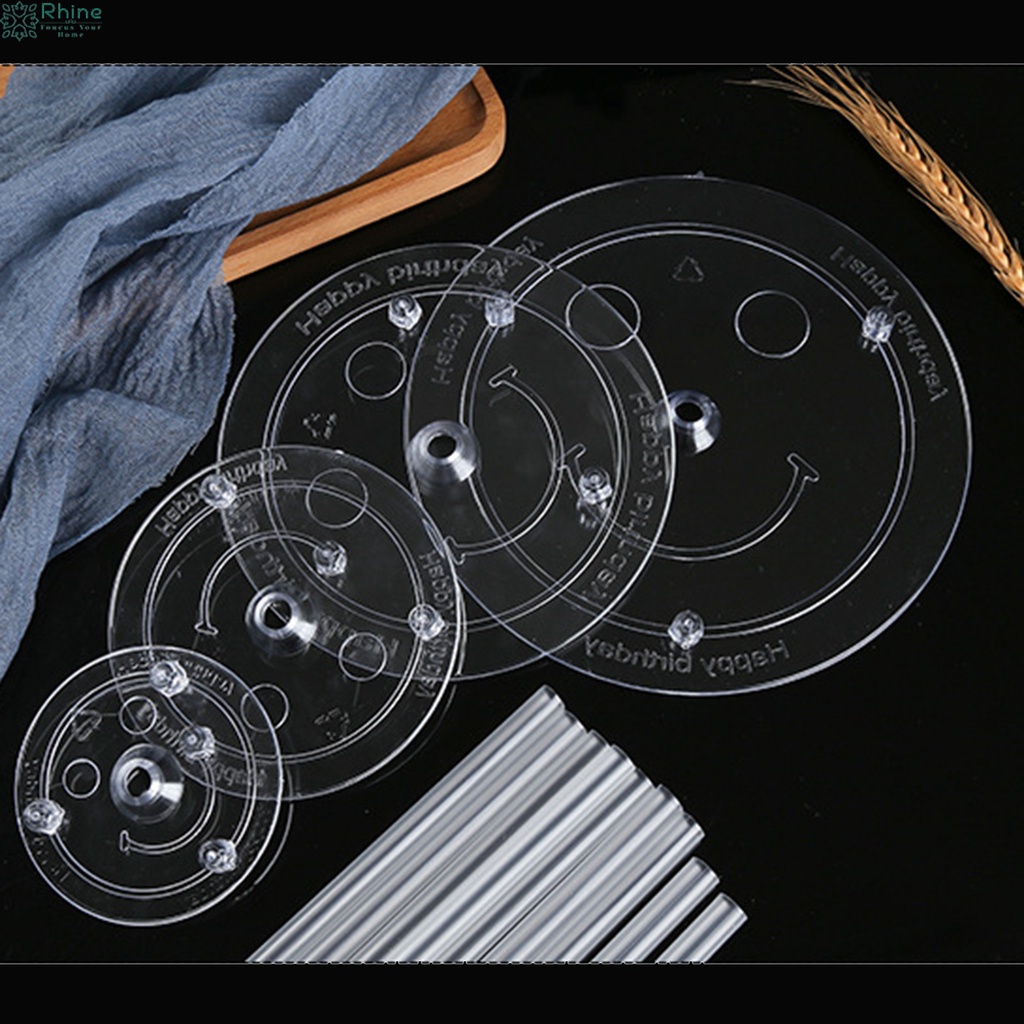
Task: Click the Rhine brand logo
Action: (52, 20)
